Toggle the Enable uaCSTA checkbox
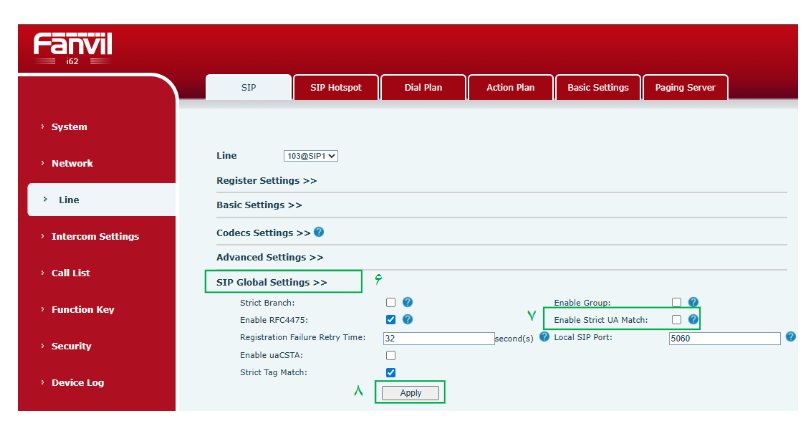The width and height of the screenshot is (808, 431). tap(391, 355)
